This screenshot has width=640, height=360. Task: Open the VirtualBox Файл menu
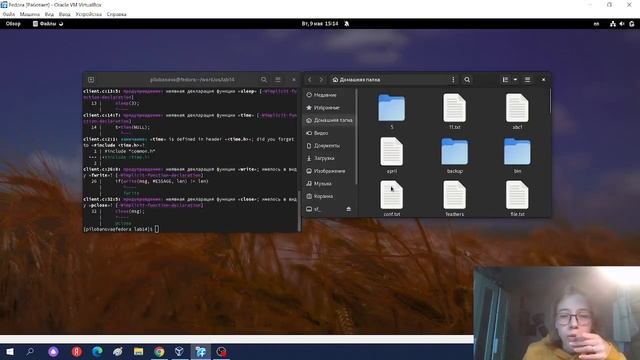pos(9,14)
